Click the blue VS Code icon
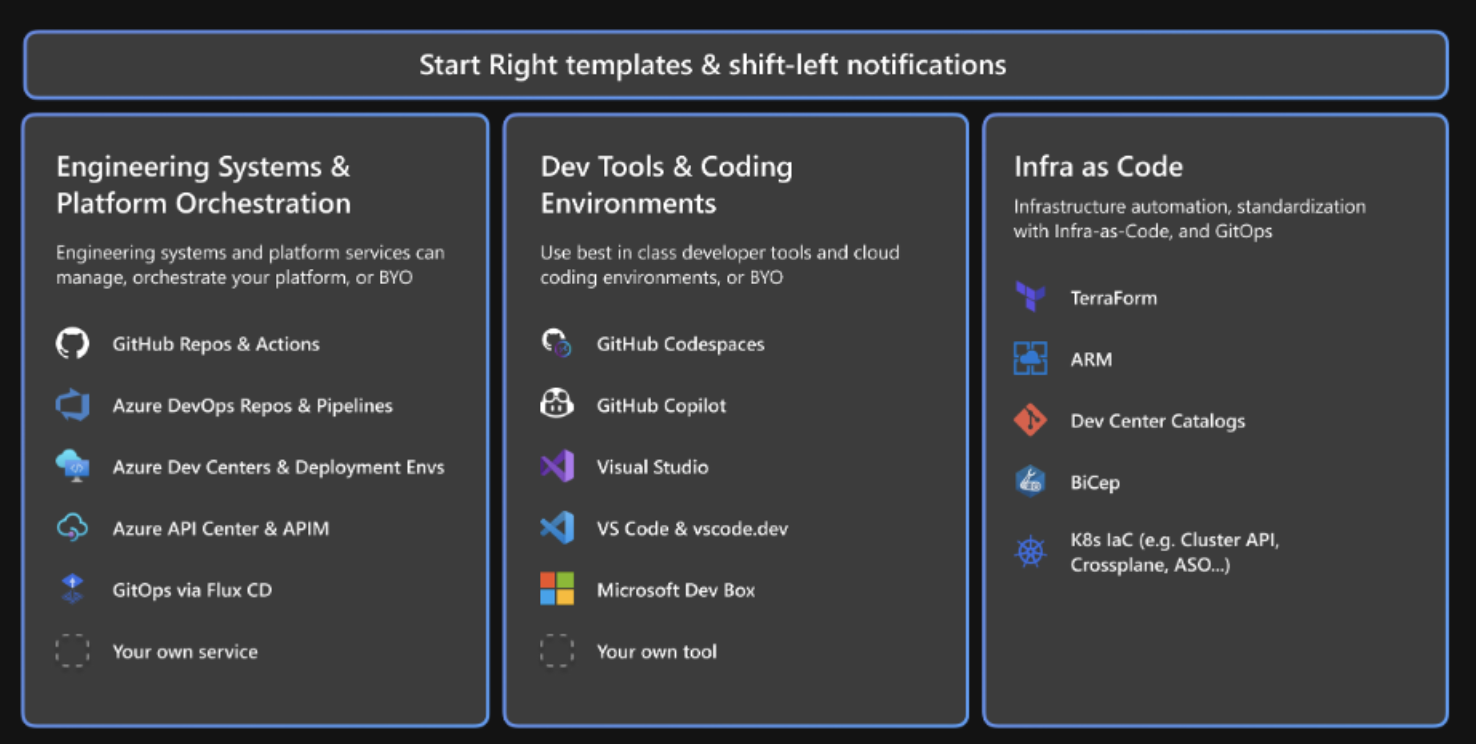Viewport: 1476px width, 744px height. pyautogui.click(x=557, y=528)
